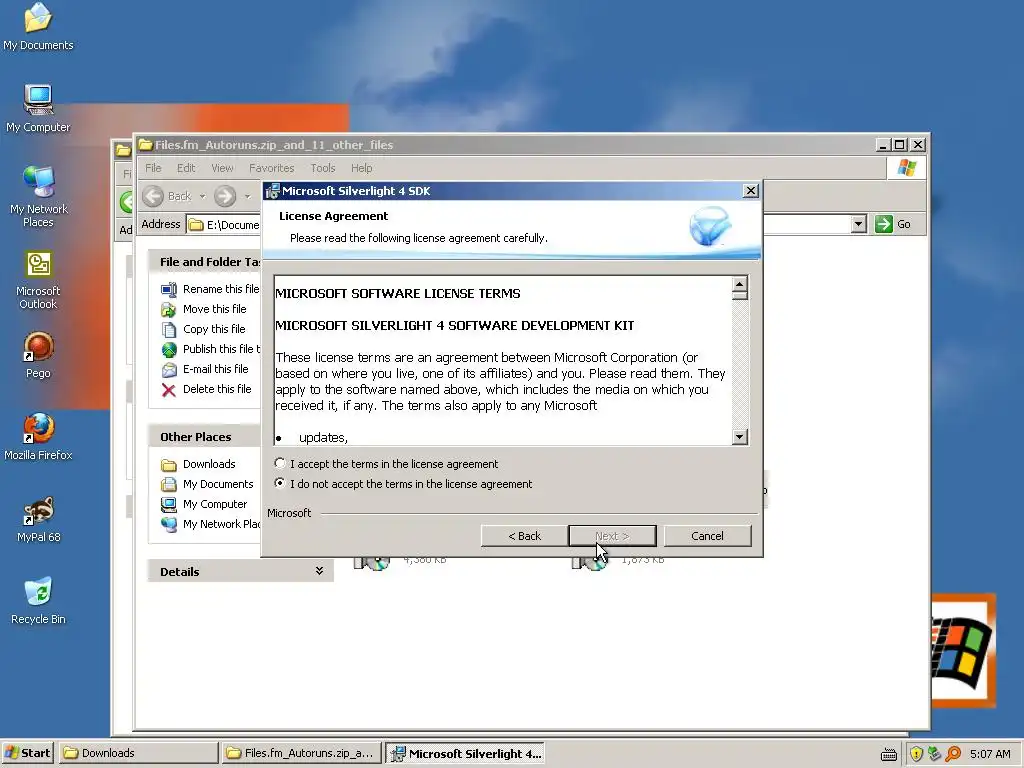Click the My Network Places icon in Other Places
1024x768 pixels.
coord(168,524)
